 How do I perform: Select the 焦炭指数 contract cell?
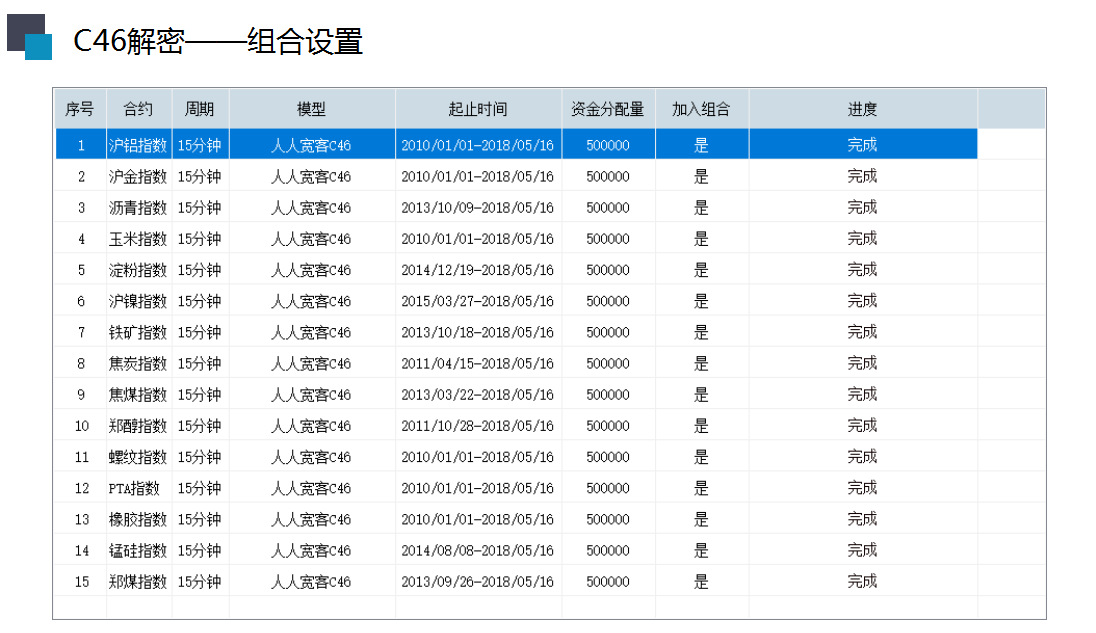(138, 363)
